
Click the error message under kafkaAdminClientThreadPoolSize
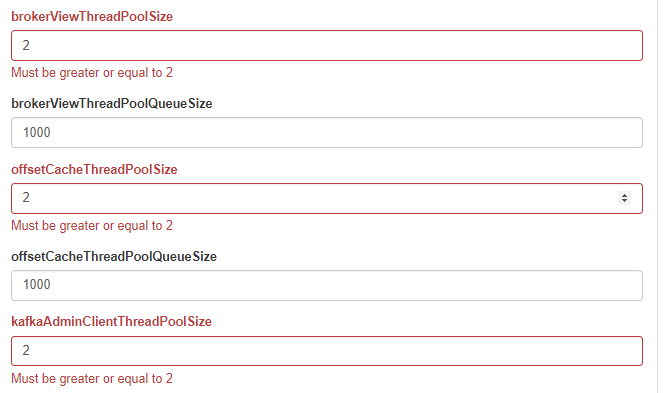(92, 378)
